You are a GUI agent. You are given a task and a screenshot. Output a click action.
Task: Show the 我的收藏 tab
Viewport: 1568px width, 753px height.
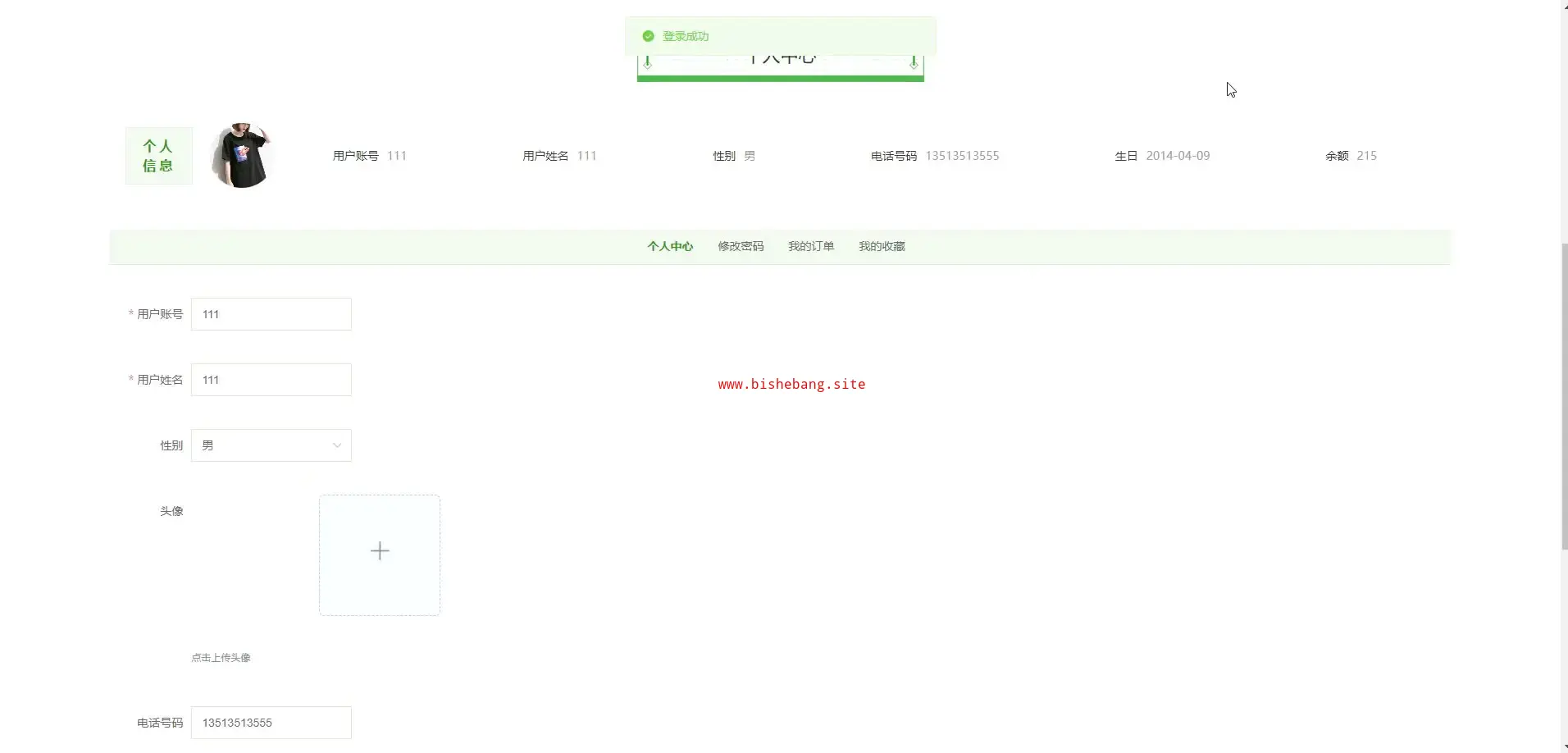[882, 247]
